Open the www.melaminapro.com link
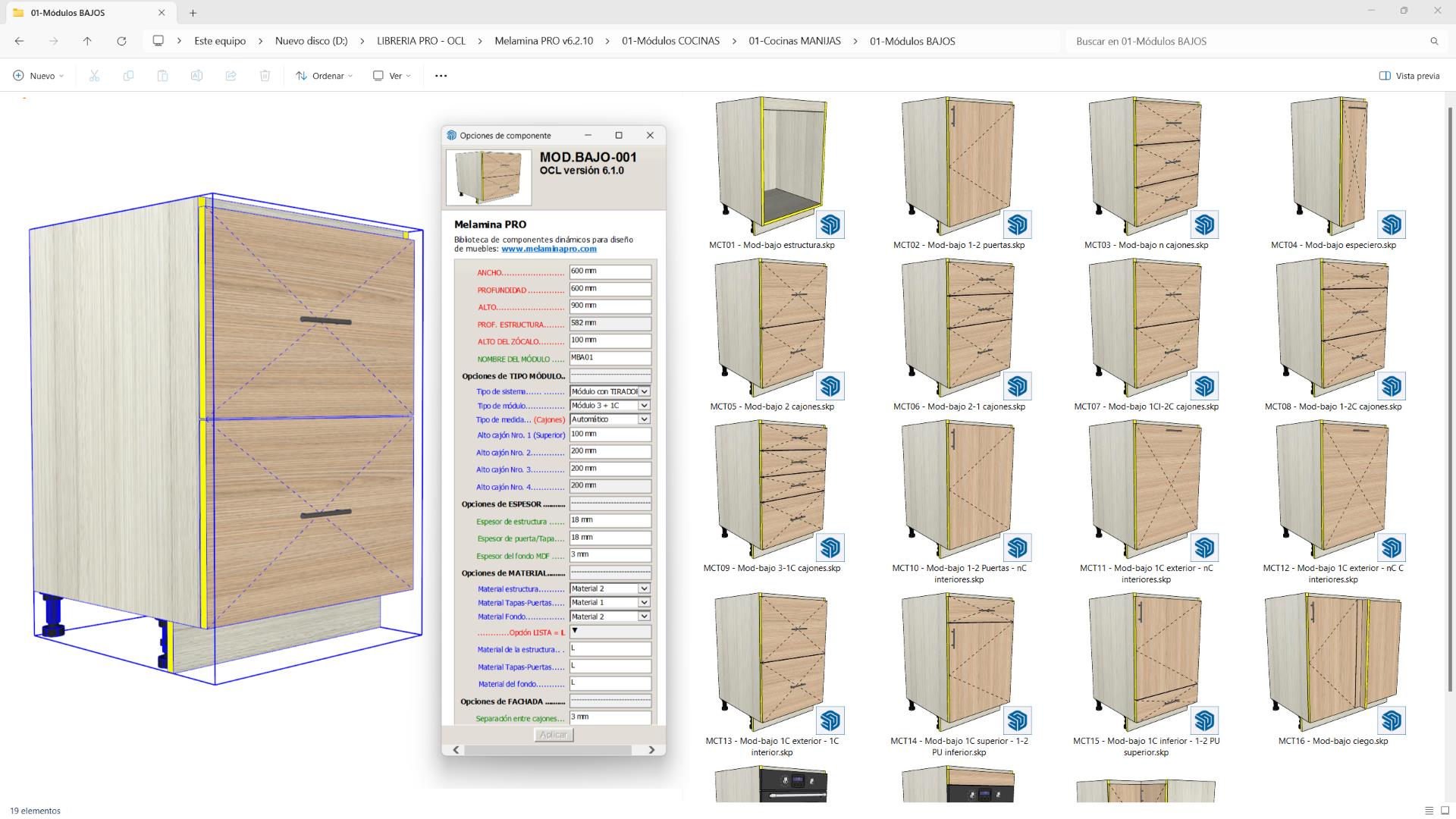 549,249
